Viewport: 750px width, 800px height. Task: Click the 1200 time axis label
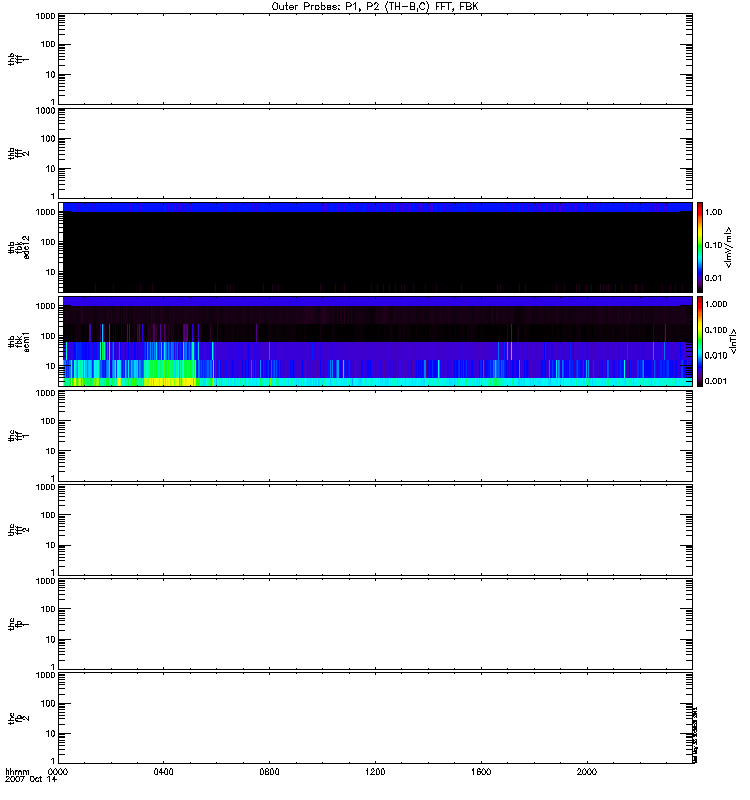tap(376, 773)
